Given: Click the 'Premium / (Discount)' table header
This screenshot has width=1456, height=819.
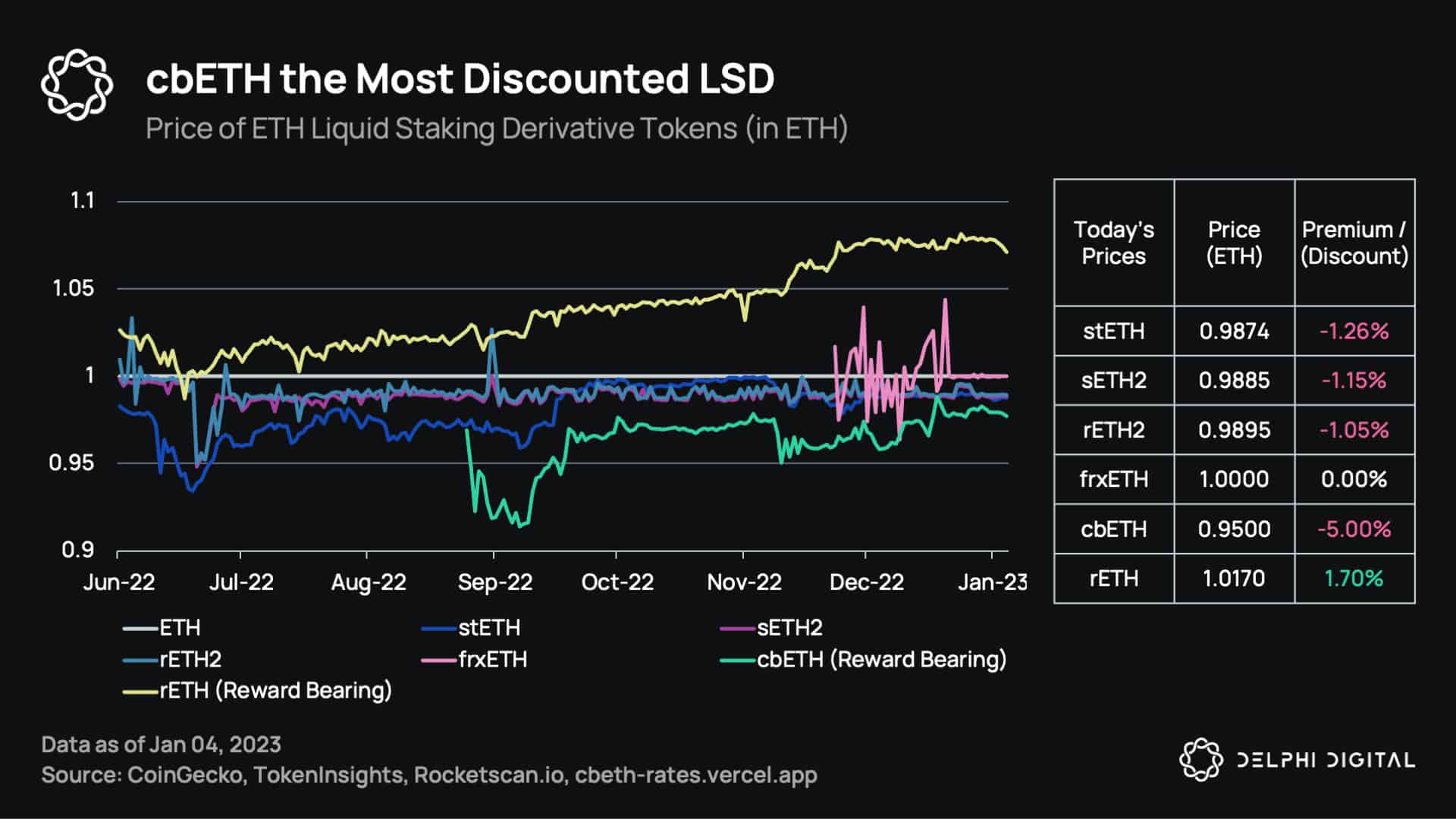Looking at the screenshot, I should [1354, 243].
